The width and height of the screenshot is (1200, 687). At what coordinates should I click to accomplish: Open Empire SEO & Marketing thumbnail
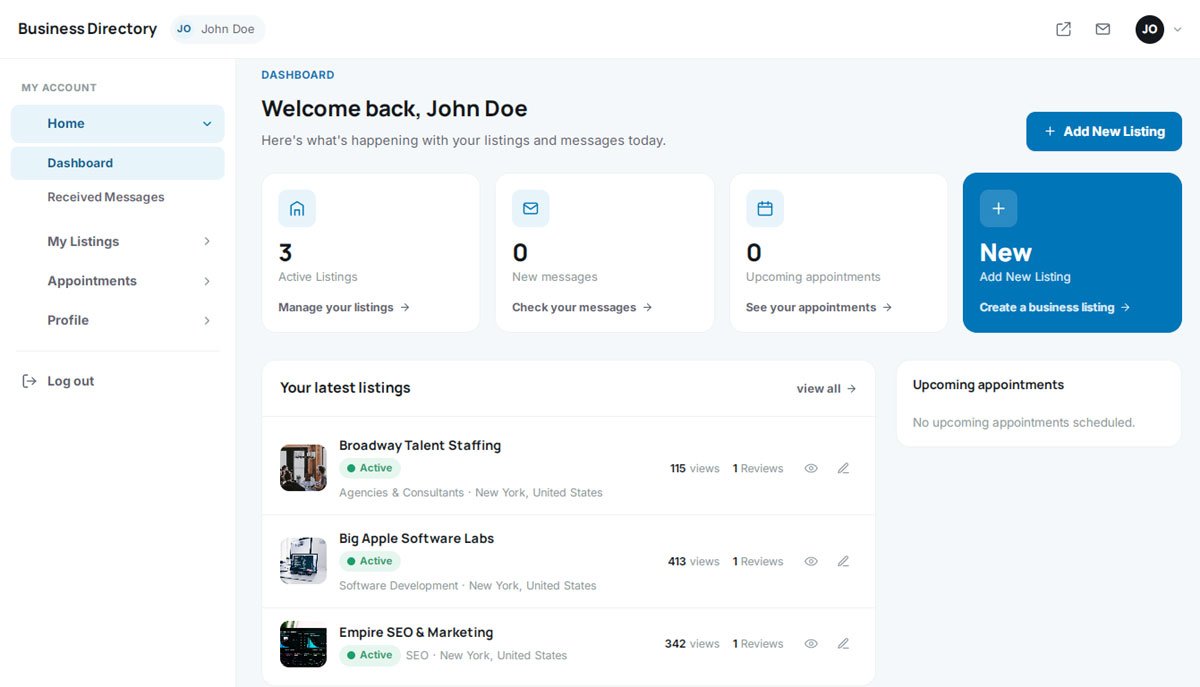tap(303, 644)
